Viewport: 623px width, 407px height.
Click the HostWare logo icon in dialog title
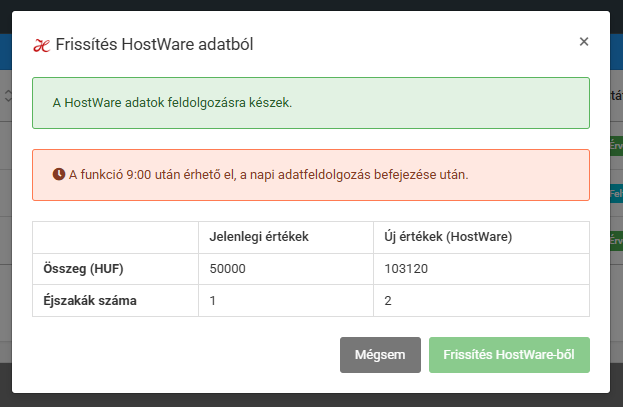(41, 45)
